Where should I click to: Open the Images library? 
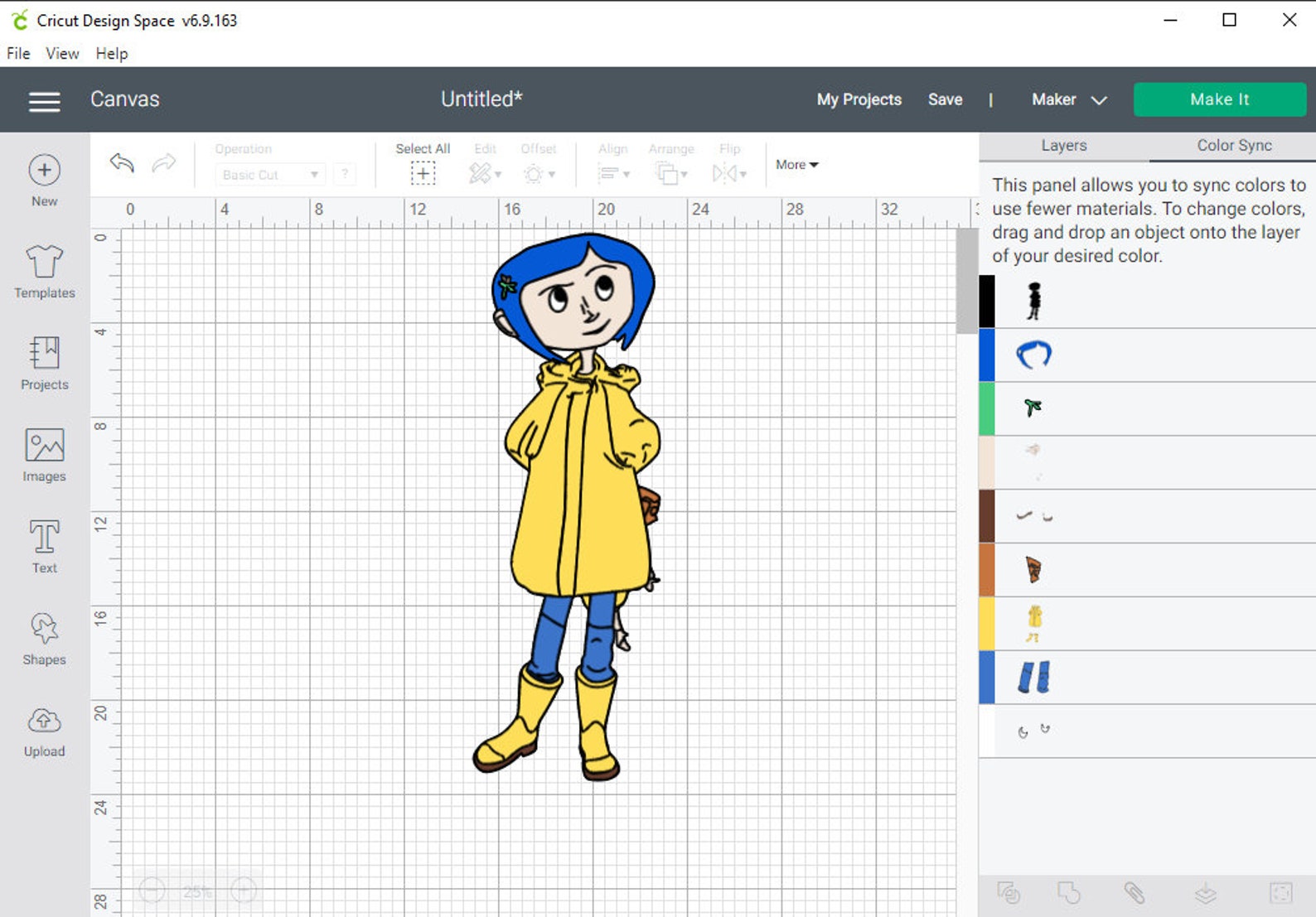[44, 445]
